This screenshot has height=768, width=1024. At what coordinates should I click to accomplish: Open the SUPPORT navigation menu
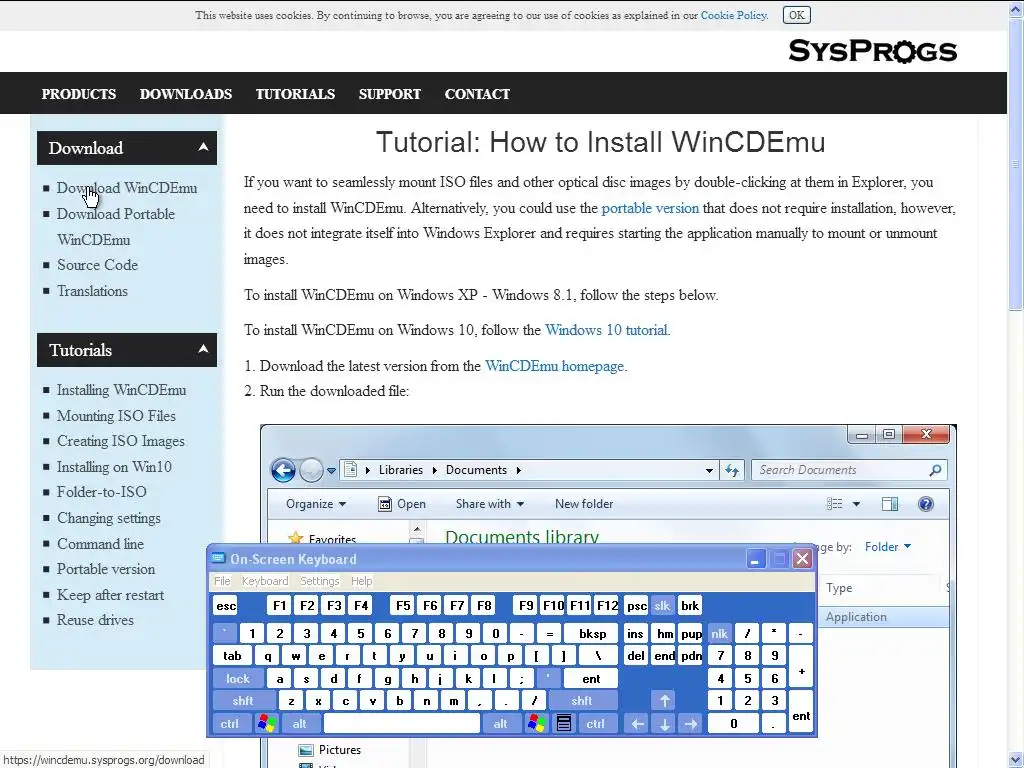(x=390, y=94)
